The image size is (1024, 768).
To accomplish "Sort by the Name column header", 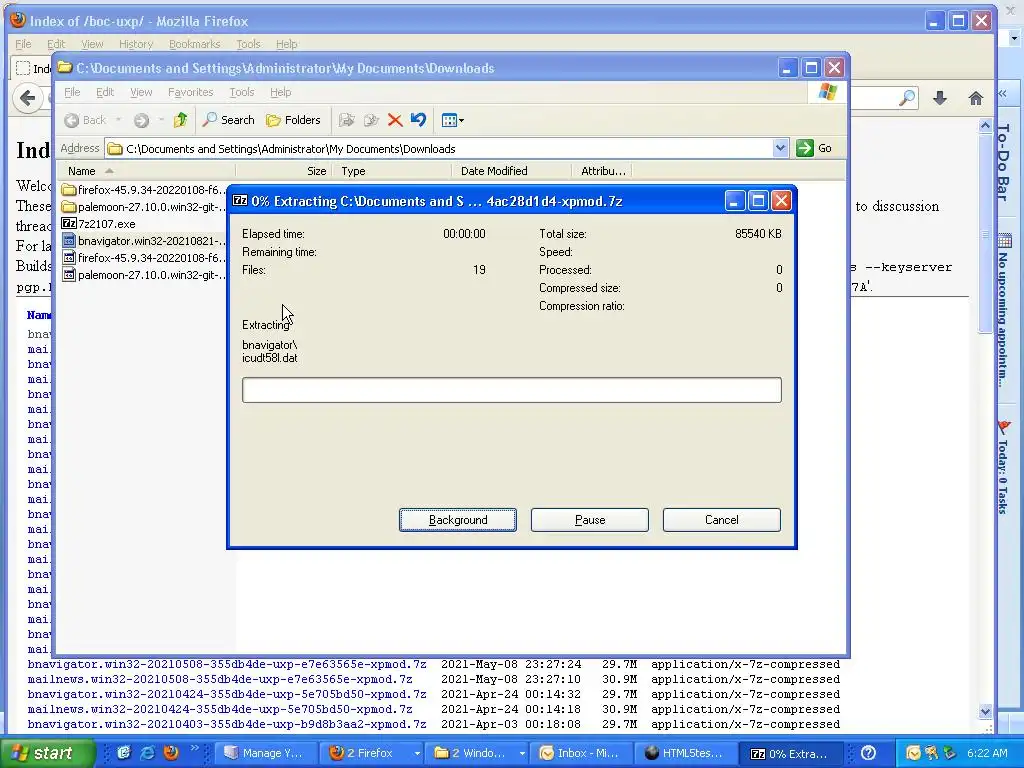I will (146, 171).
